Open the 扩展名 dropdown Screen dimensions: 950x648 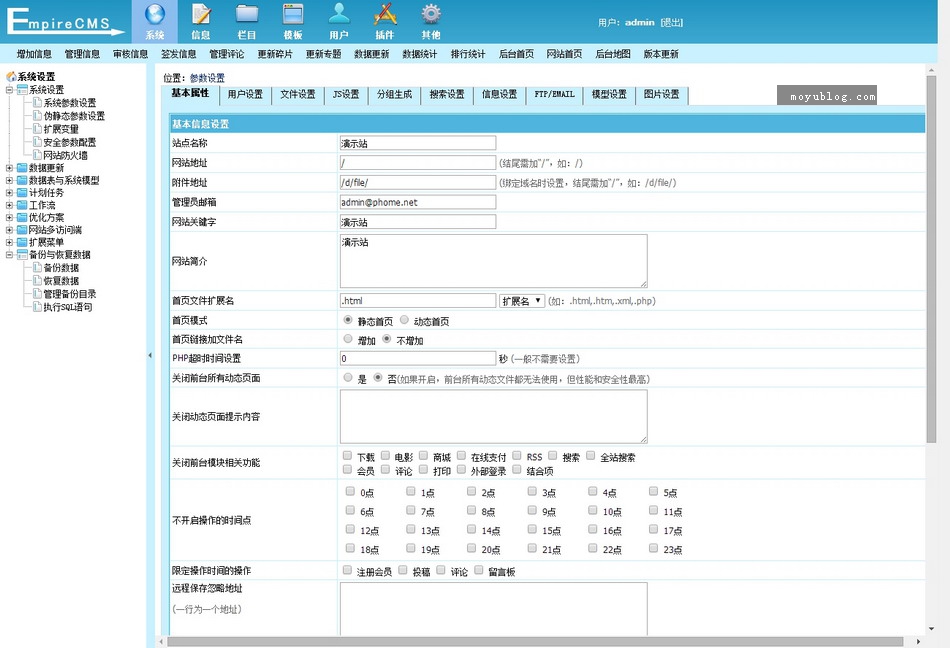[x=522, y=301]
